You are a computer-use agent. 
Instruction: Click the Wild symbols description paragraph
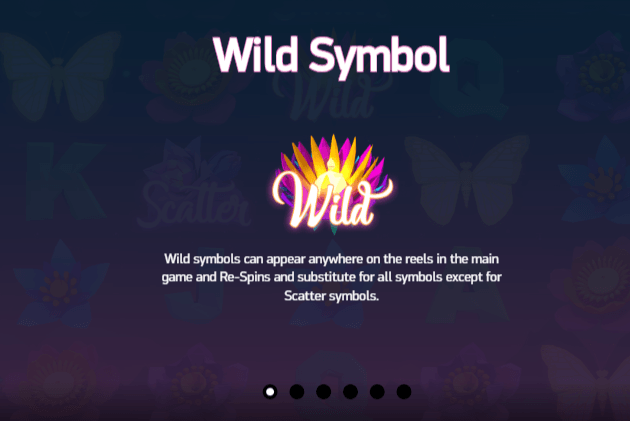click(x=331, y=277)
